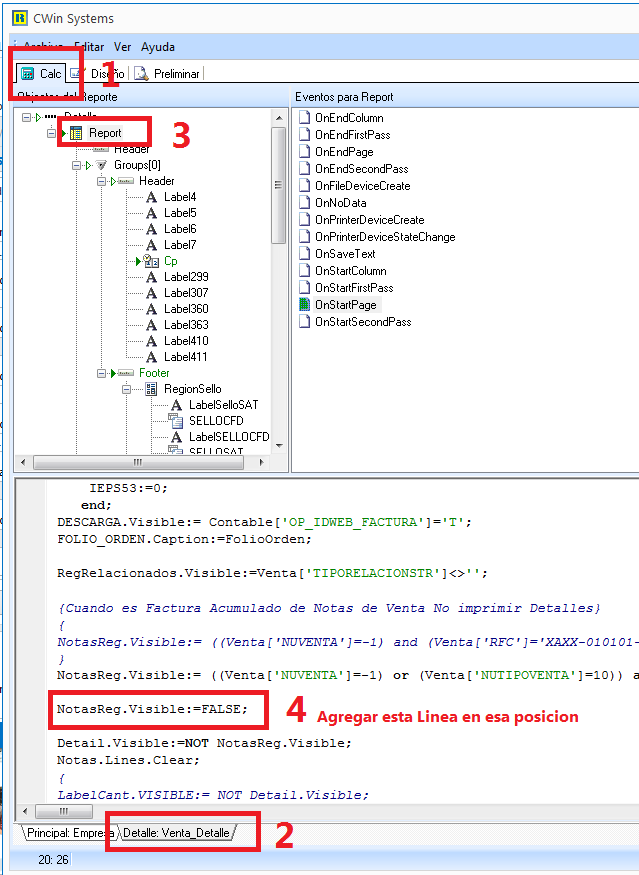
Task: Click the Report node icon
Action: (76, 133)
